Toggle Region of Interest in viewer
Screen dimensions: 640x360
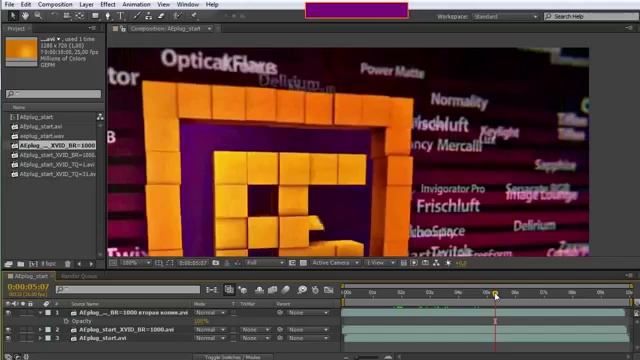click(292, 263)
